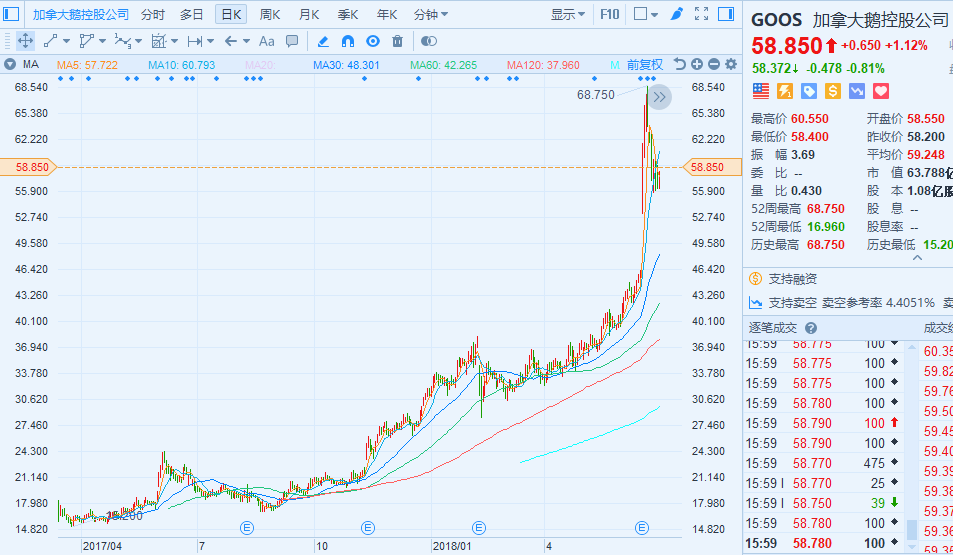The height and width of the screenshot is (555, 953).
Task: Toggle drawing visibility eye icon
Action: 373,41
